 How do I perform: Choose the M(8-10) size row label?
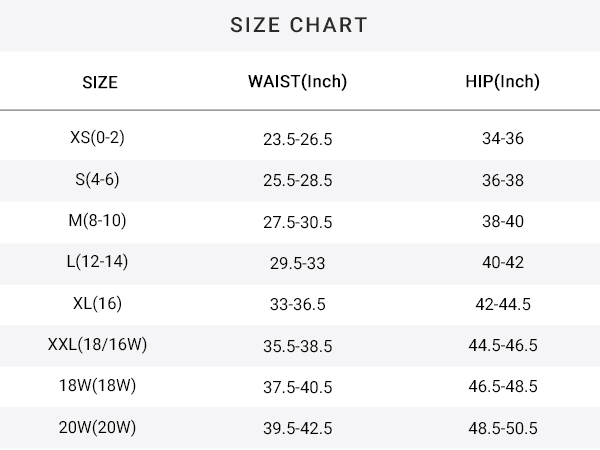[97, 220]
